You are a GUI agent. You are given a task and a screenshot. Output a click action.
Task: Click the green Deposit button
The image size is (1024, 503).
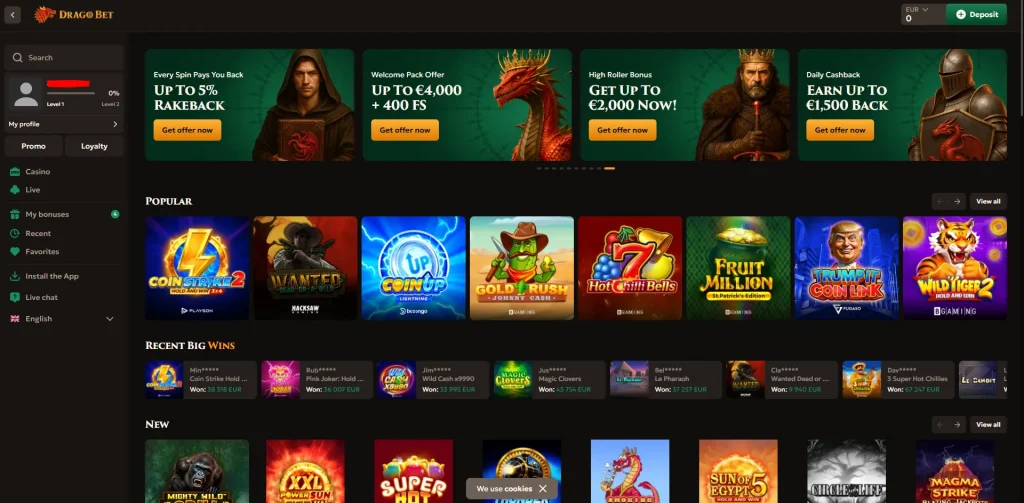(977, 14)
